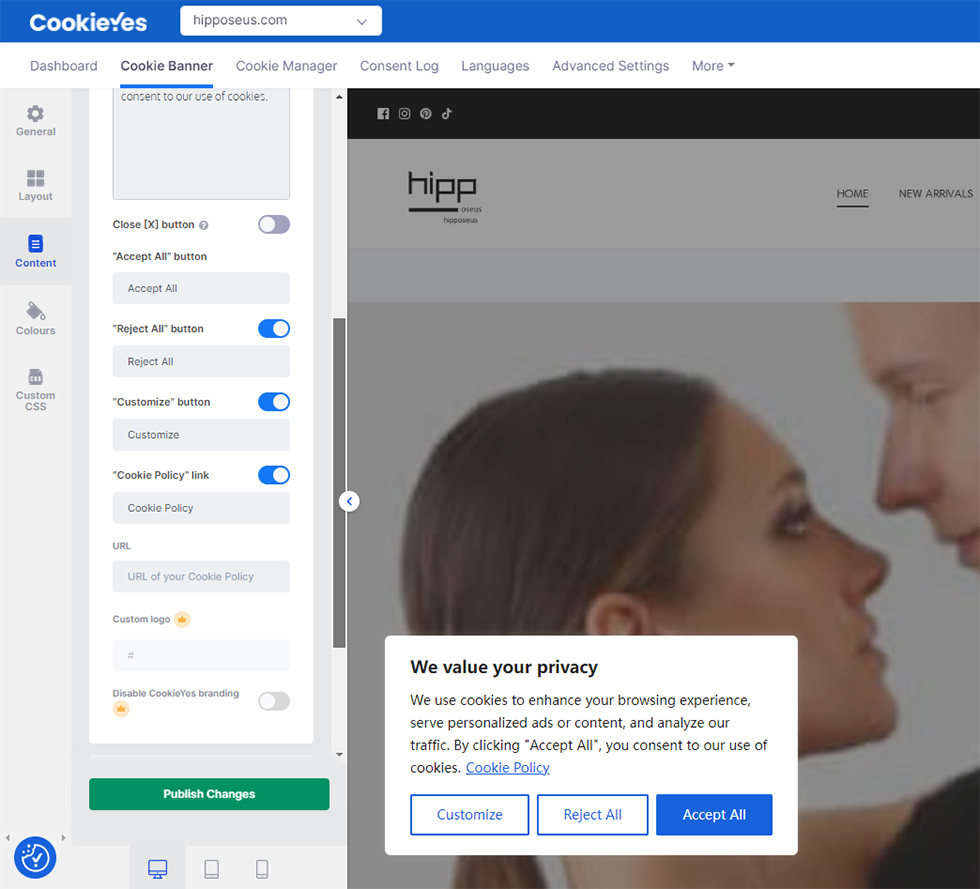Click the Publish Changes button
Viewport: 980px width, 889px height.
209,794
